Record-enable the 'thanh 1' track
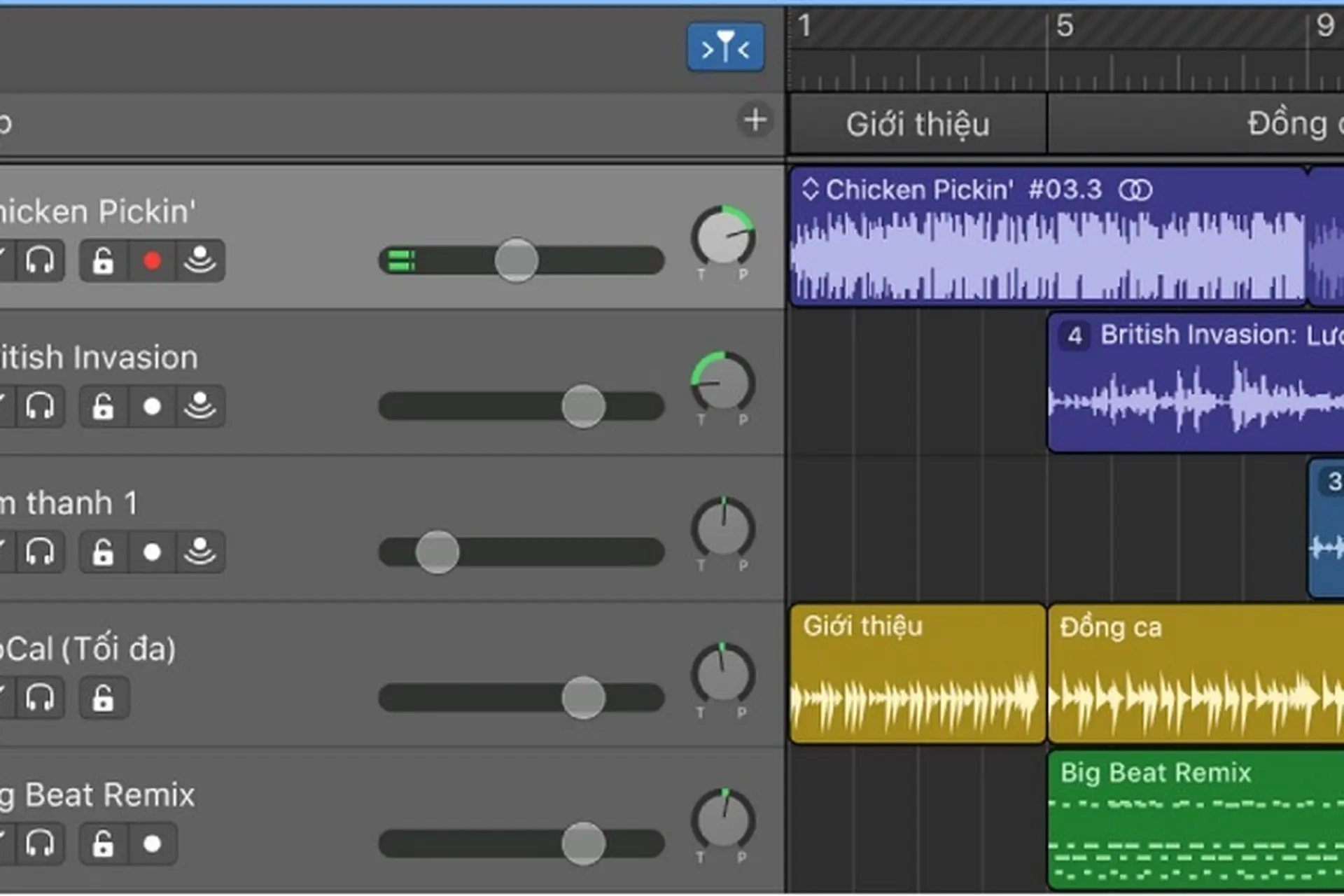This screenshot has width=1344, height=896. coord(151,552)
